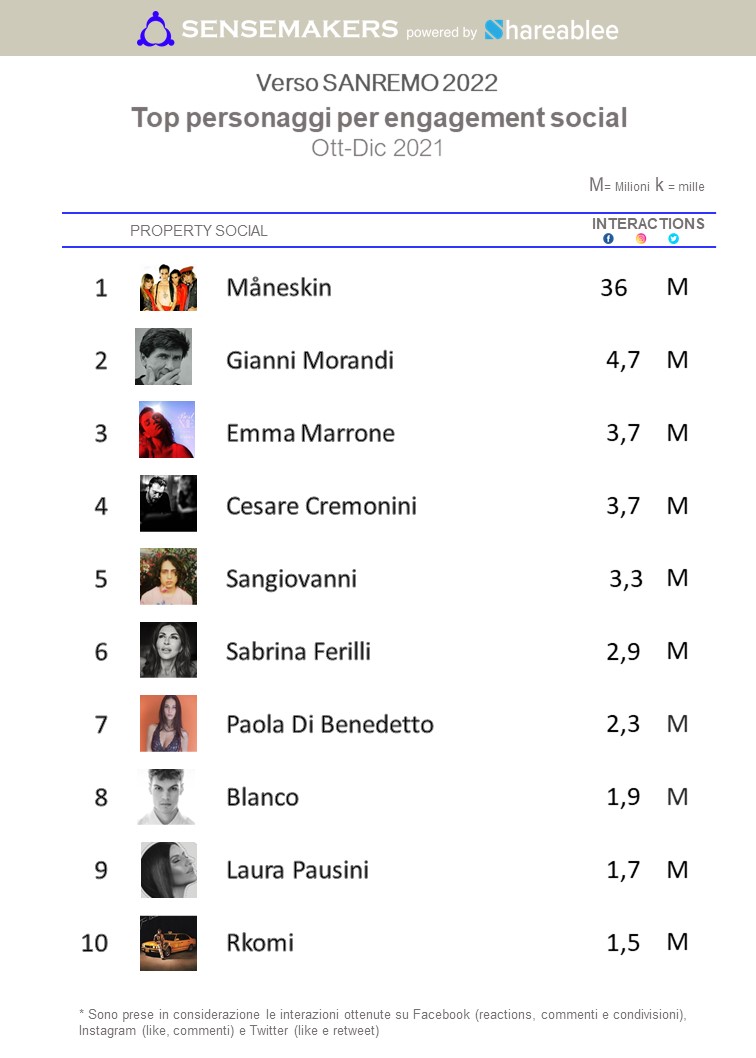Click the Shareablee logo in header
This screenshot has width=756, height=1058.
click(x=551, y=30)
